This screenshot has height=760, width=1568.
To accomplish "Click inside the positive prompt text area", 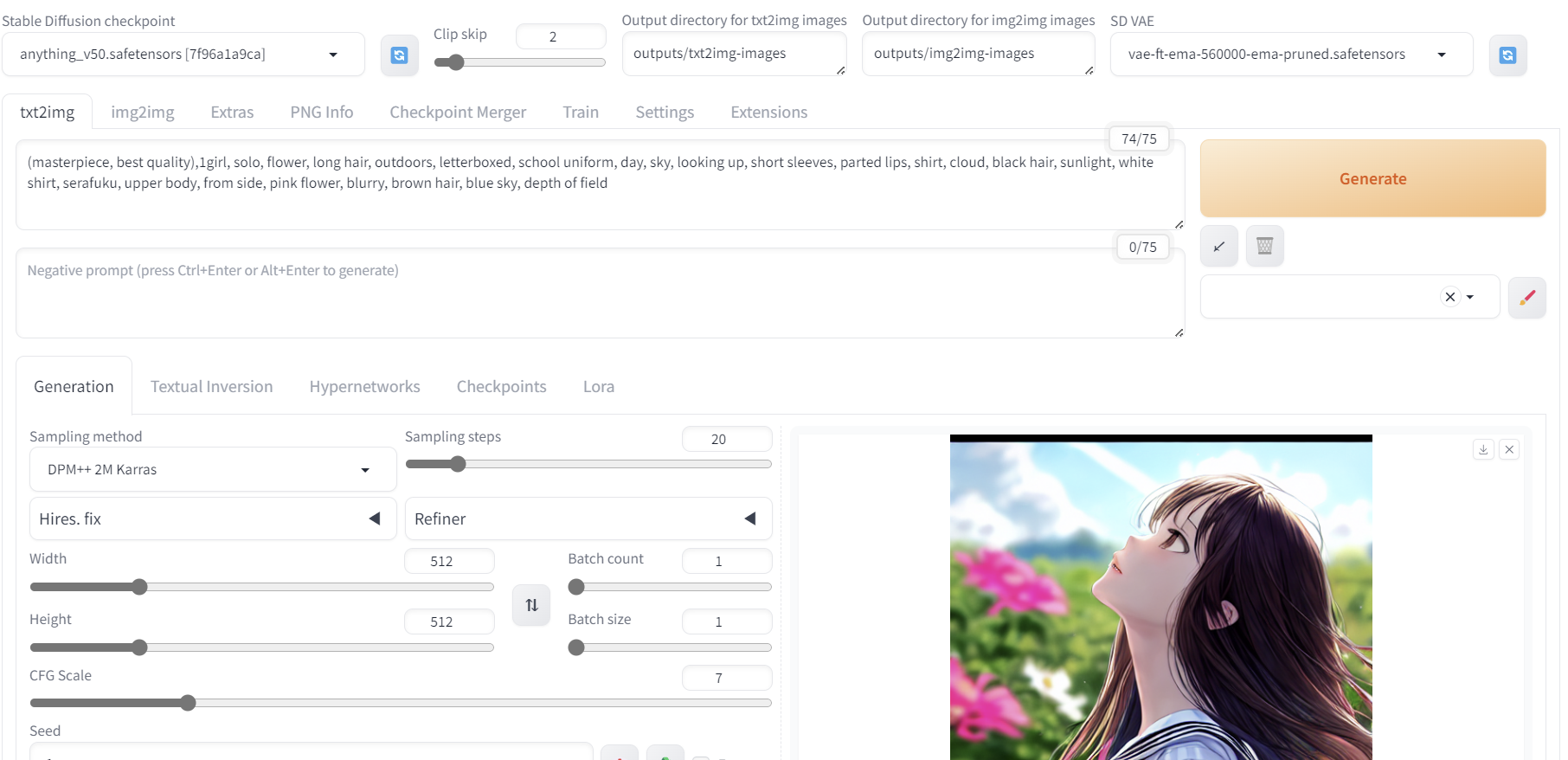I will [600, 185].
